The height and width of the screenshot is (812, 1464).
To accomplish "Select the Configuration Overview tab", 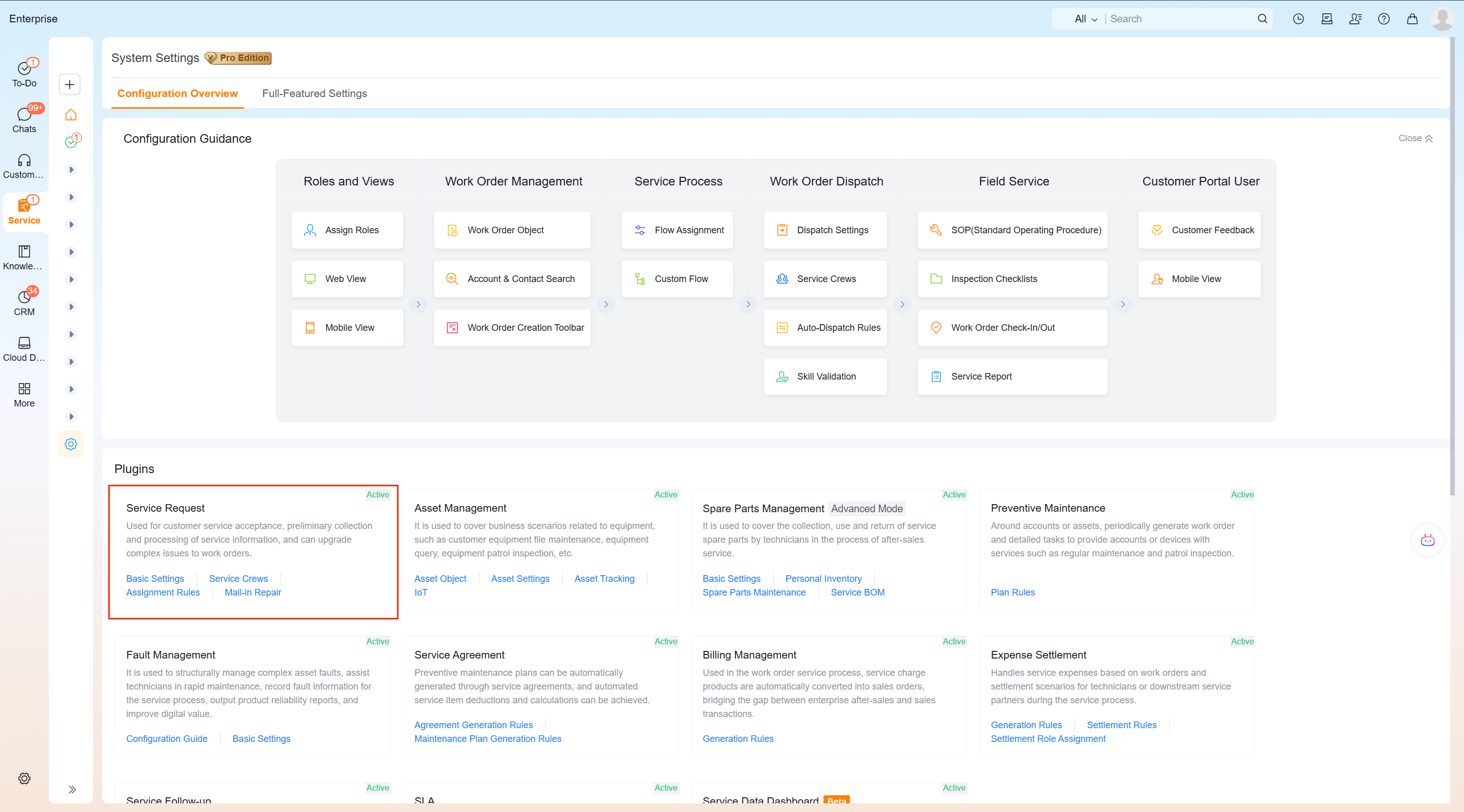I will (177, 93).
